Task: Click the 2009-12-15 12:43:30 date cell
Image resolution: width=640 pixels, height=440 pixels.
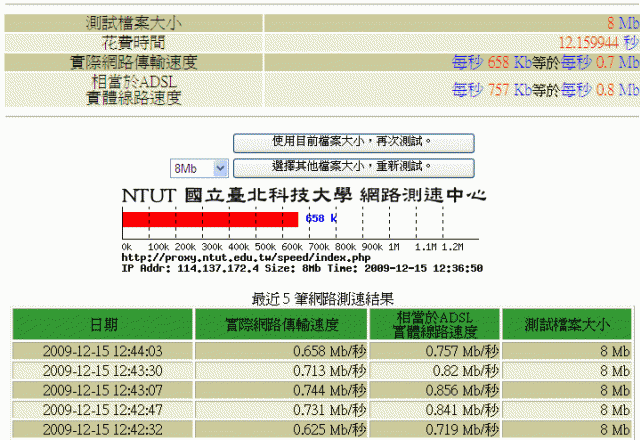Action: click(x=102, y=371)
